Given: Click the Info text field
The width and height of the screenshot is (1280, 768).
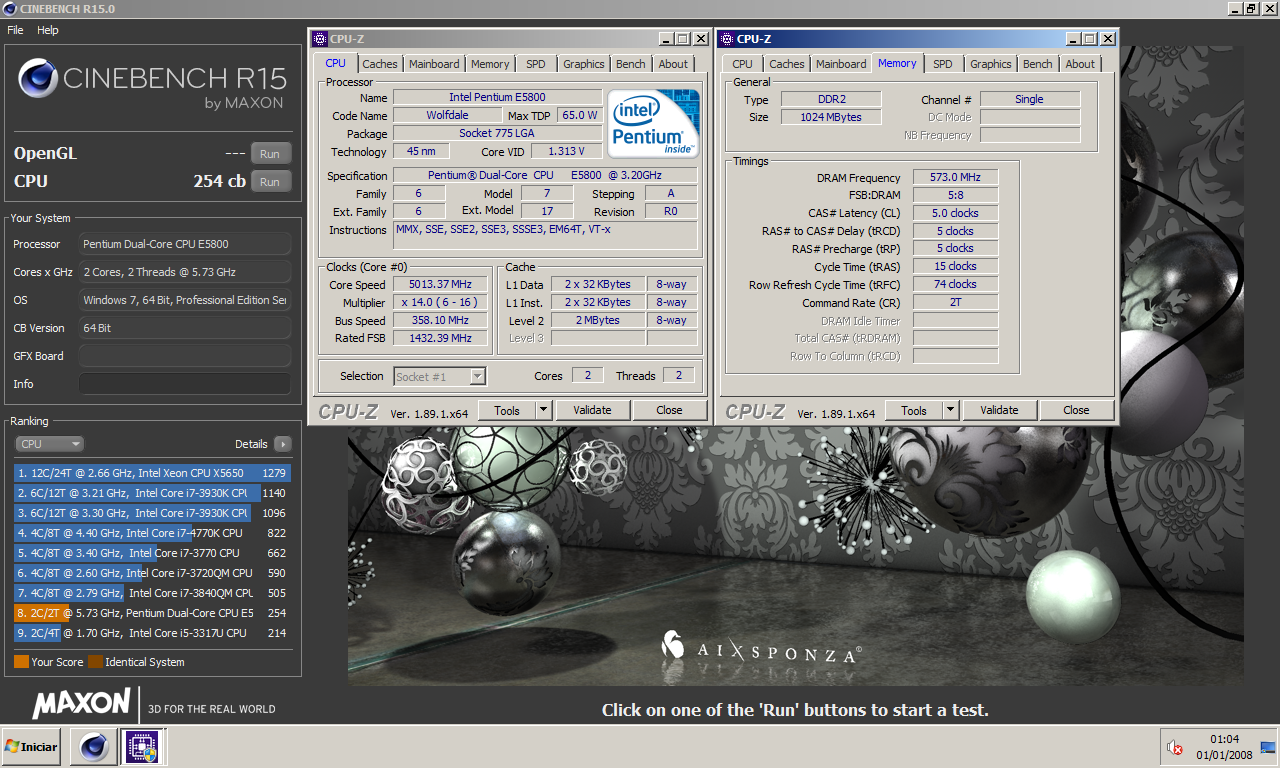Looking at the screenshot, I should (185, 384).
